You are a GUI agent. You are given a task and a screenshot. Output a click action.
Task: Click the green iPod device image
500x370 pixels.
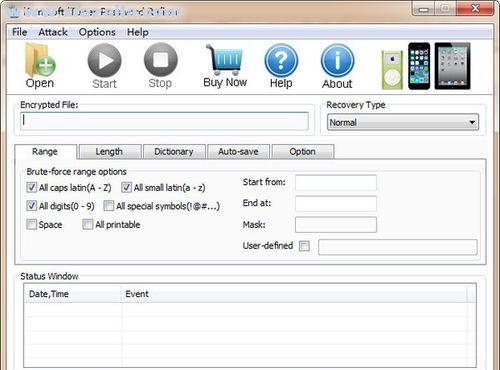(x=392, y=70)
